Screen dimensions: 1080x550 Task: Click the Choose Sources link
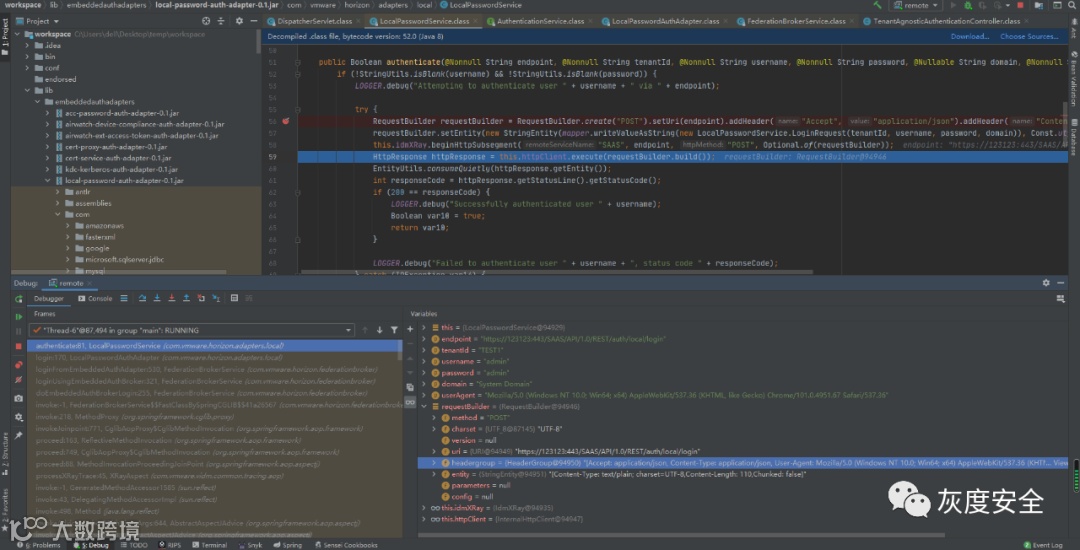[x=1029, y=36]
